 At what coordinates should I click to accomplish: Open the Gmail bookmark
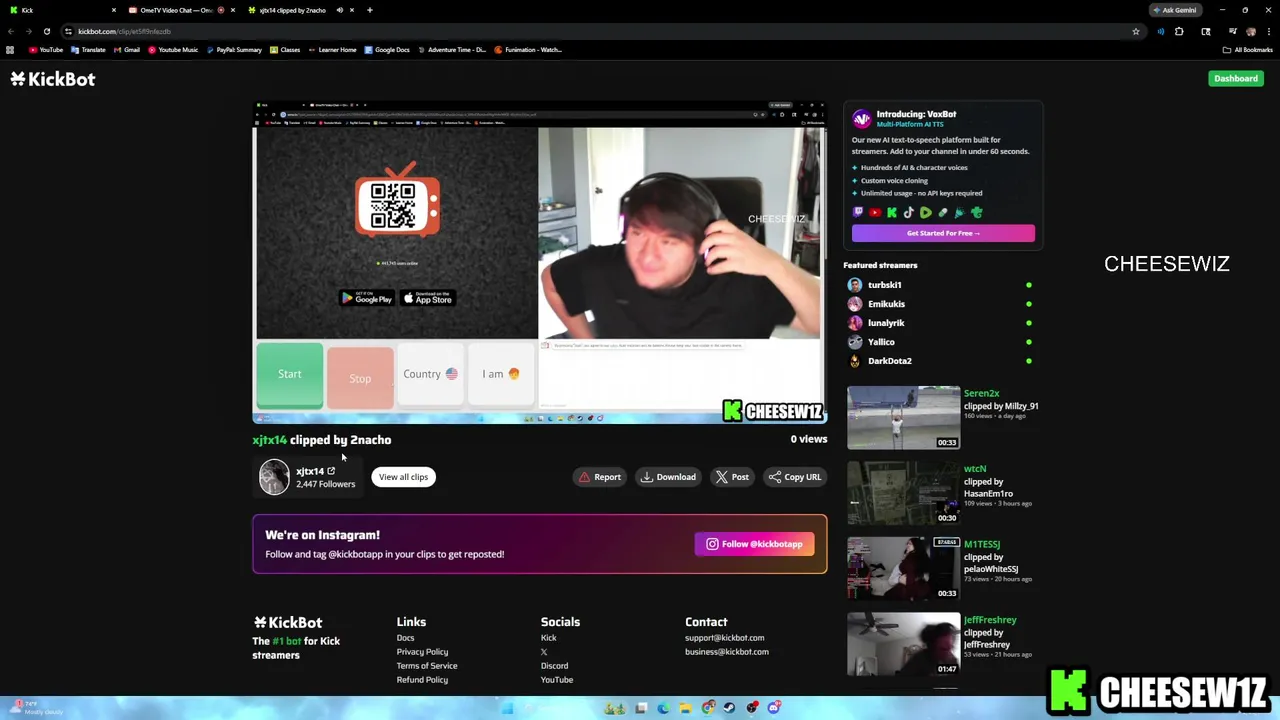click(126, 49)
